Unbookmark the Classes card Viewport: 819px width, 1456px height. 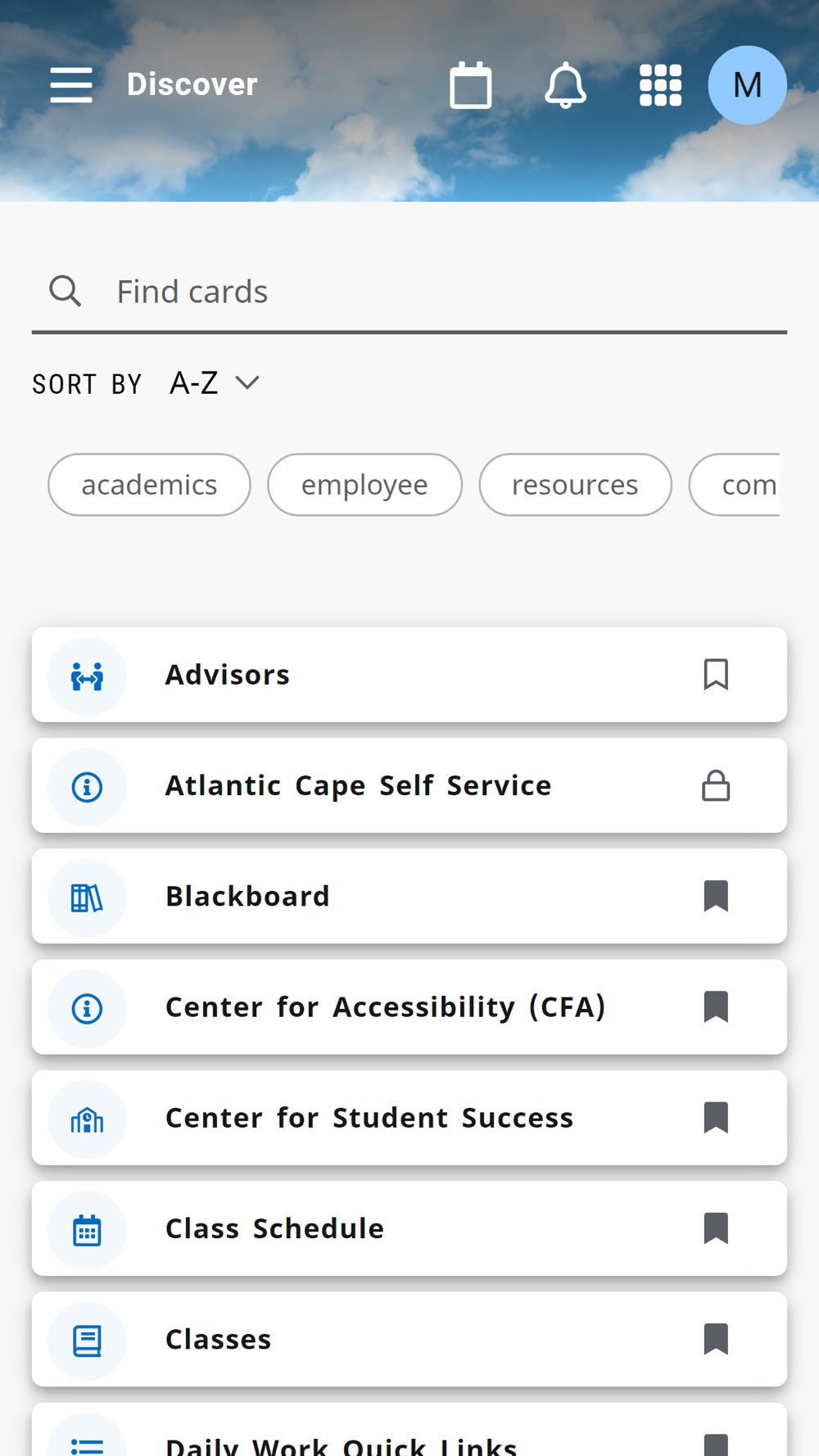point(716,1339)
